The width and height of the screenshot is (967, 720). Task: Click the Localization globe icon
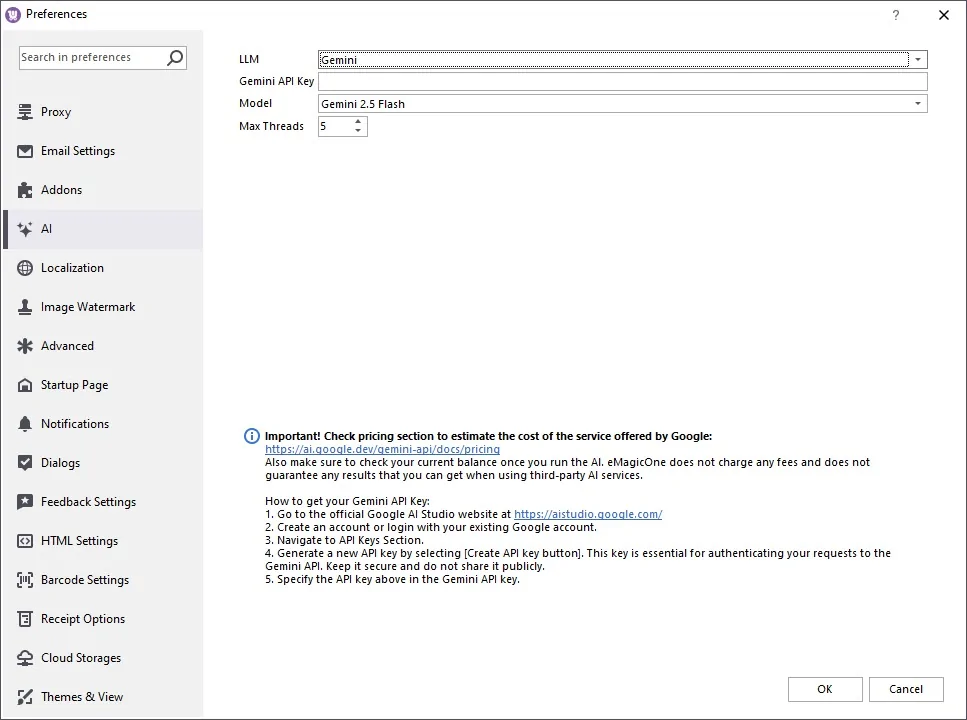click(x=25, y=268)
